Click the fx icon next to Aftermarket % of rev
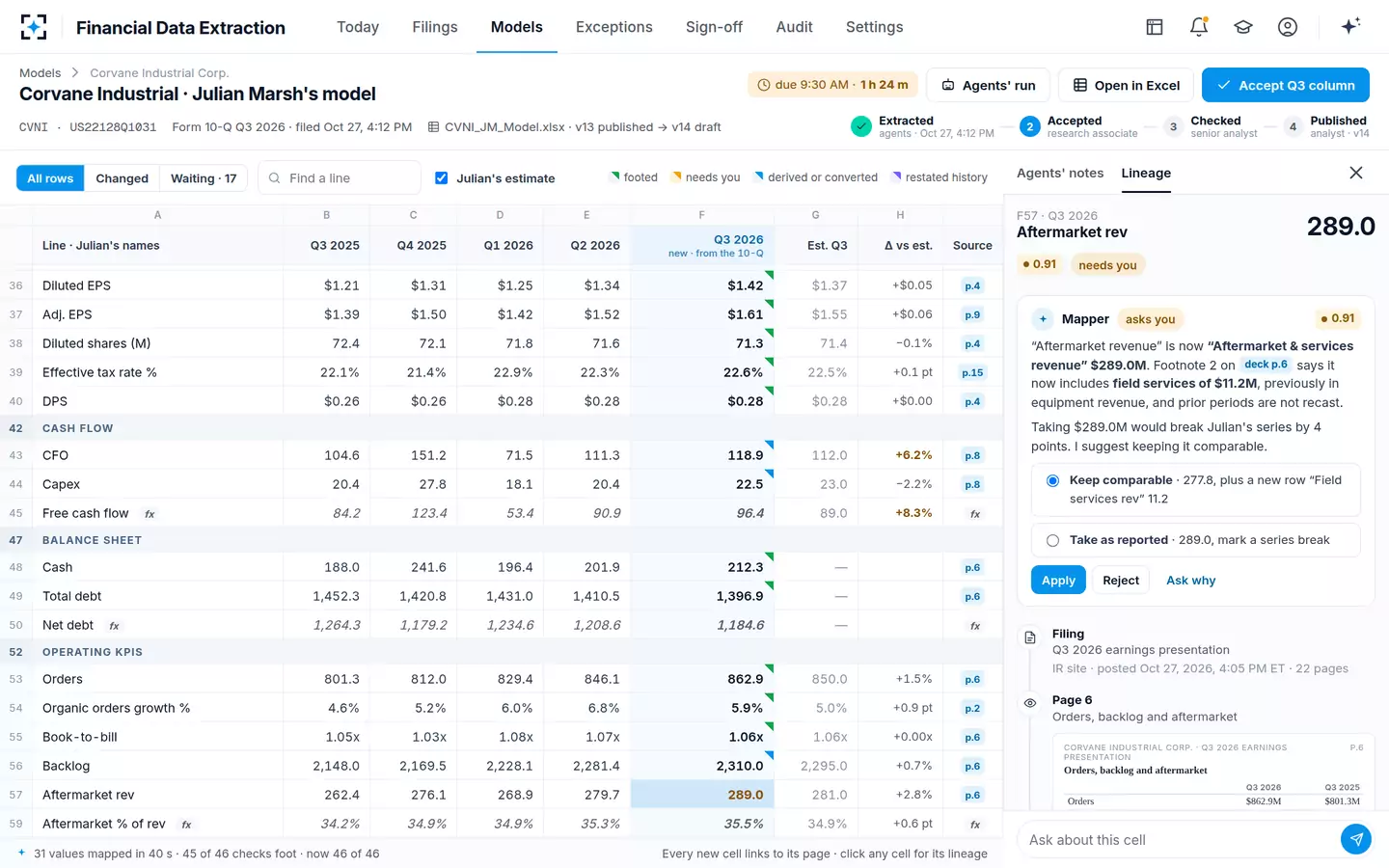This screenshot has width=1389, height=868. (x=187, y=825)
